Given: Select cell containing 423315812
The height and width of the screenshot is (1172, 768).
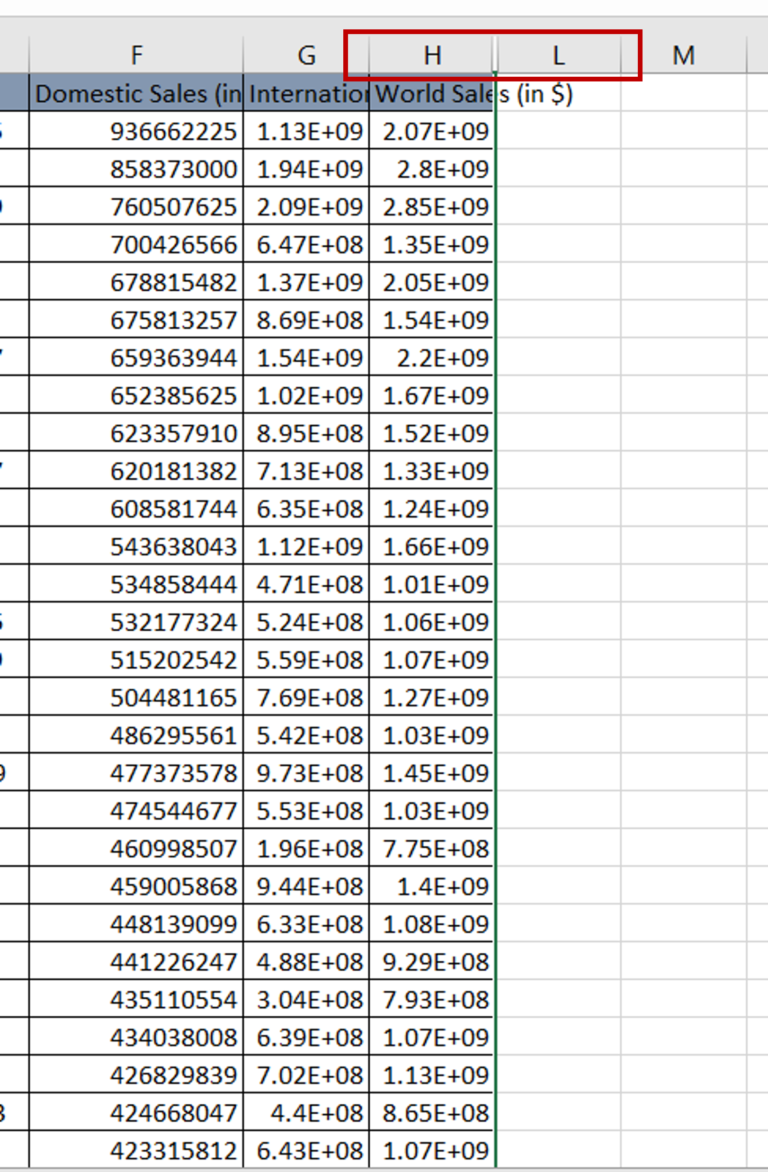Looking at the screenshot, I should [x=136, y=1150].
